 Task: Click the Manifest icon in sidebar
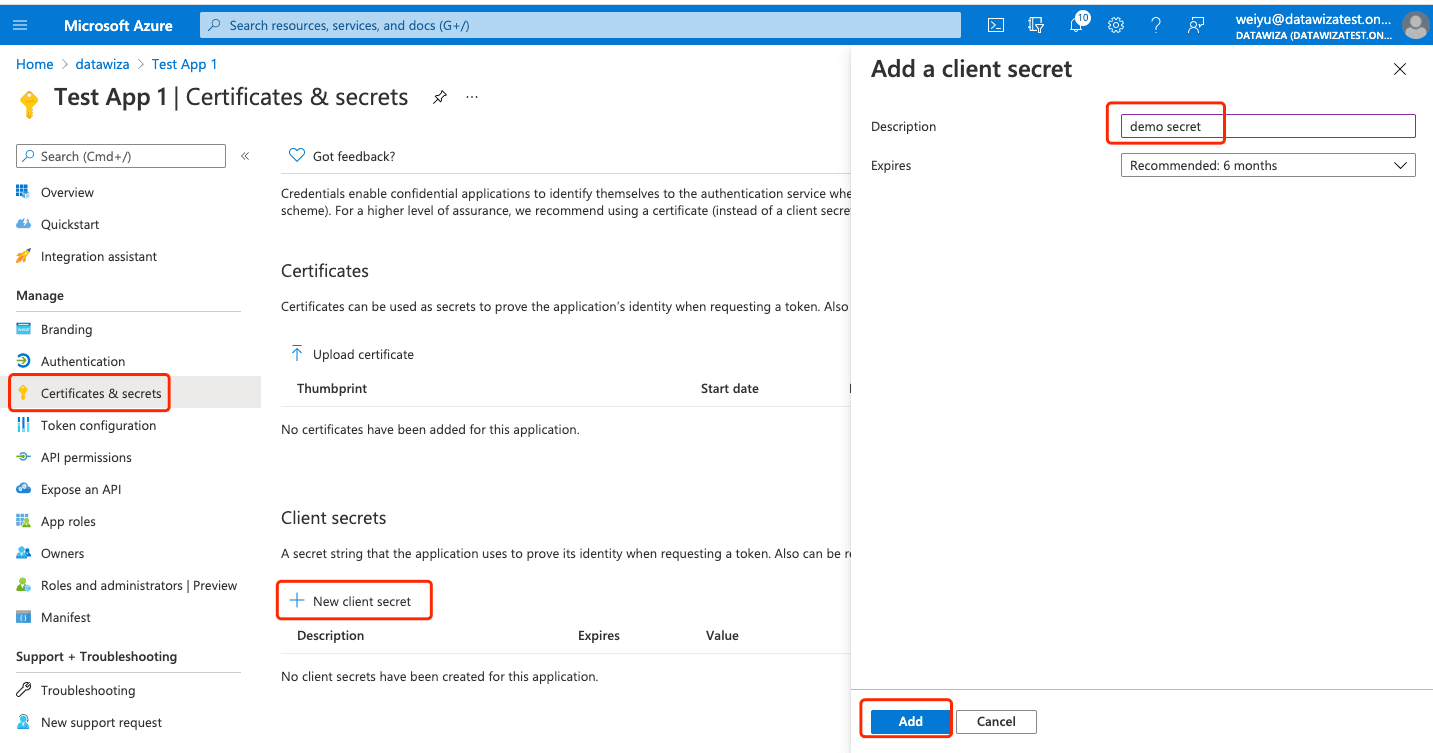pyautogui.click(x=23, y=617)
